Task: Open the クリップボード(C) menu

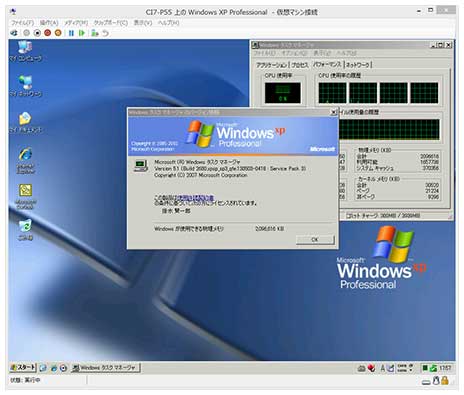Action: click(x=110, y=23)
